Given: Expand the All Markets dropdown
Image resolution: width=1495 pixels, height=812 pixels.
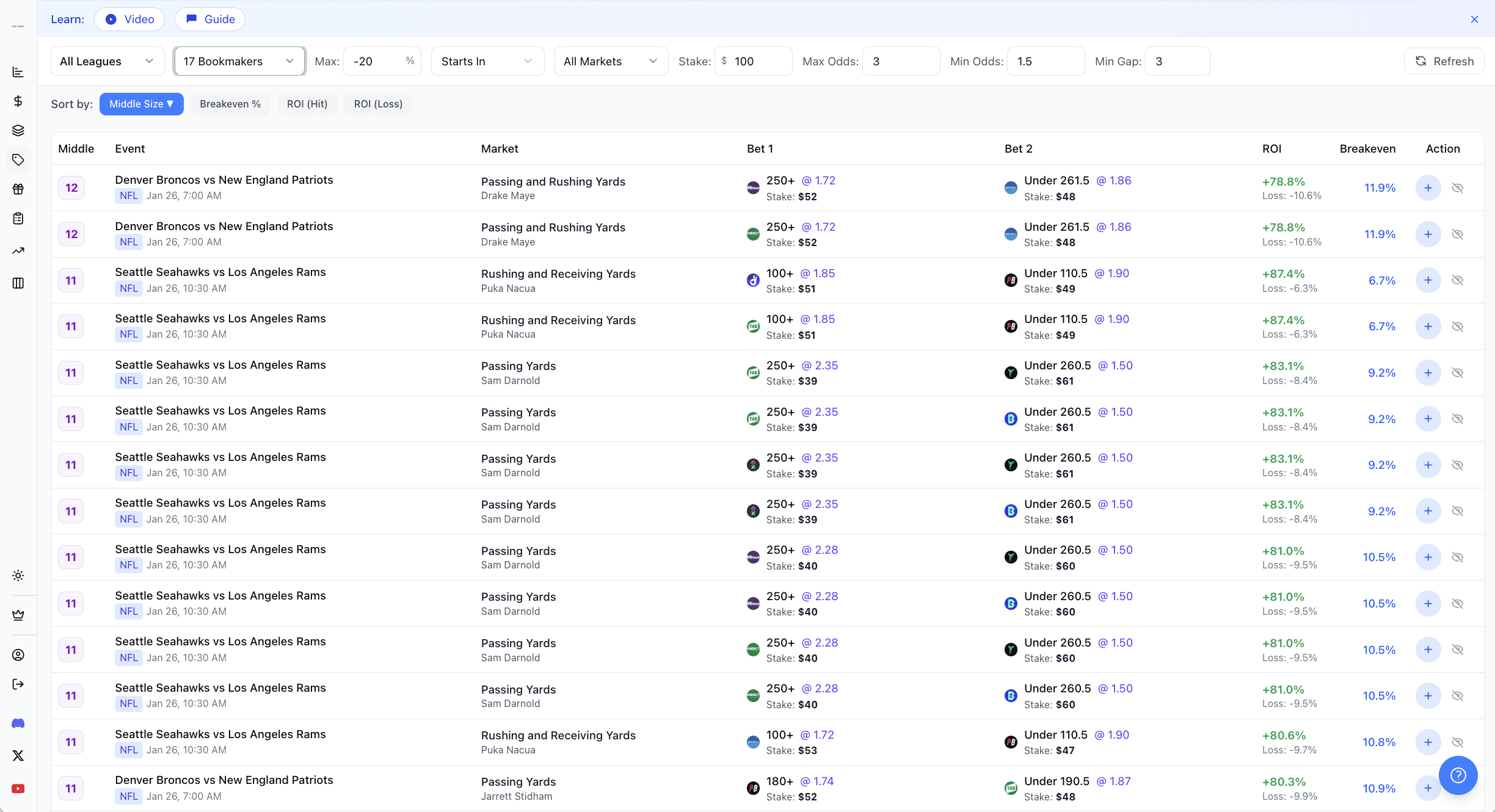Looking at the screenshot, I should (x=610, y=61).
